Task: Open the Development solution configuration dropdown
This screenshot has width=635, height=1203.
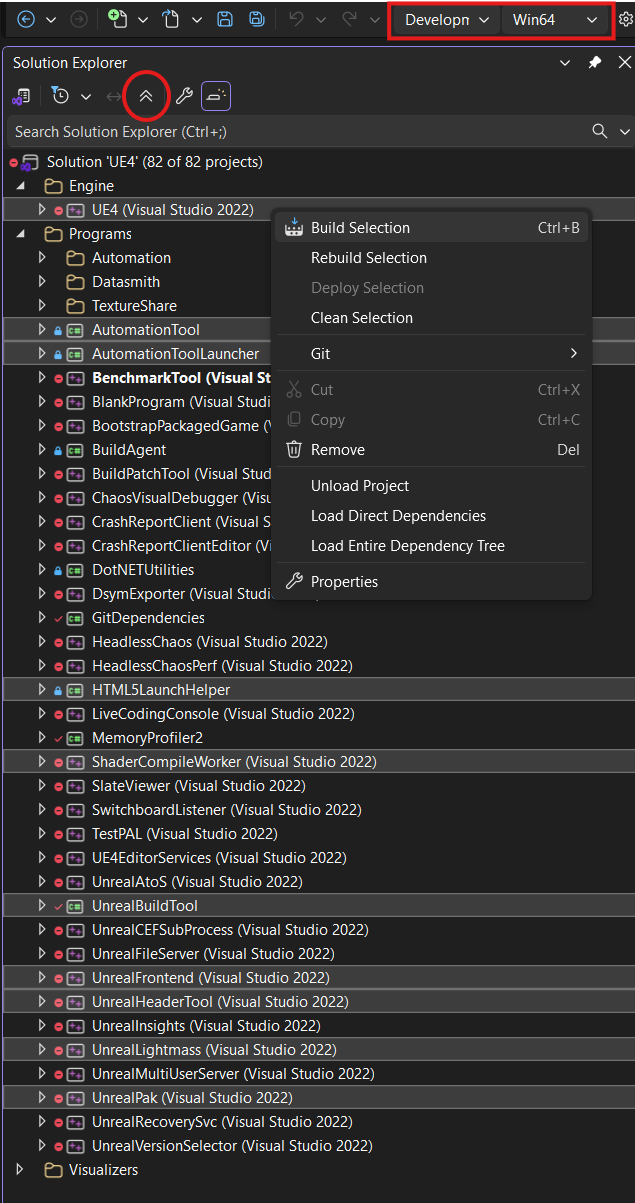Action: tap(445, 20)
